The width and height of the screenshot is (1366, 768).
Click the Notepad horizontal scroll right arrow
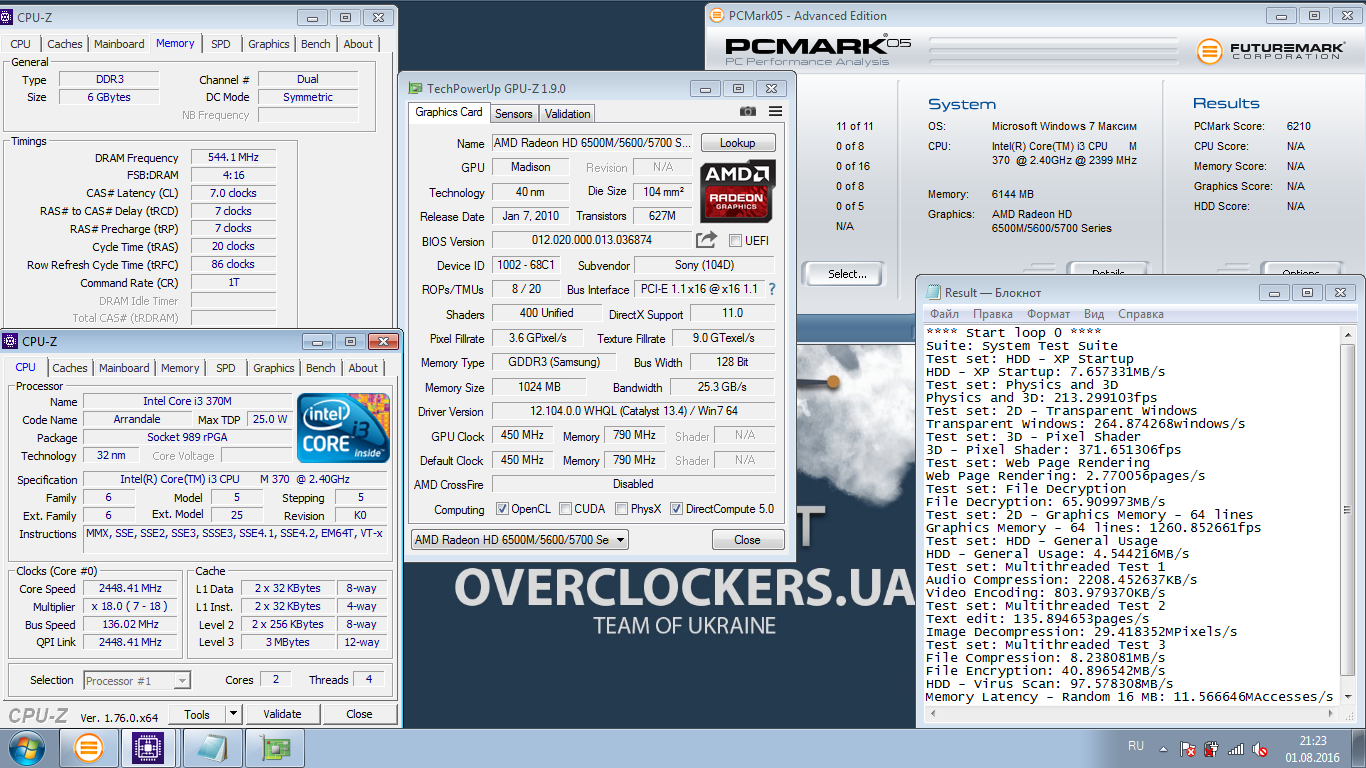point(1331,715)
